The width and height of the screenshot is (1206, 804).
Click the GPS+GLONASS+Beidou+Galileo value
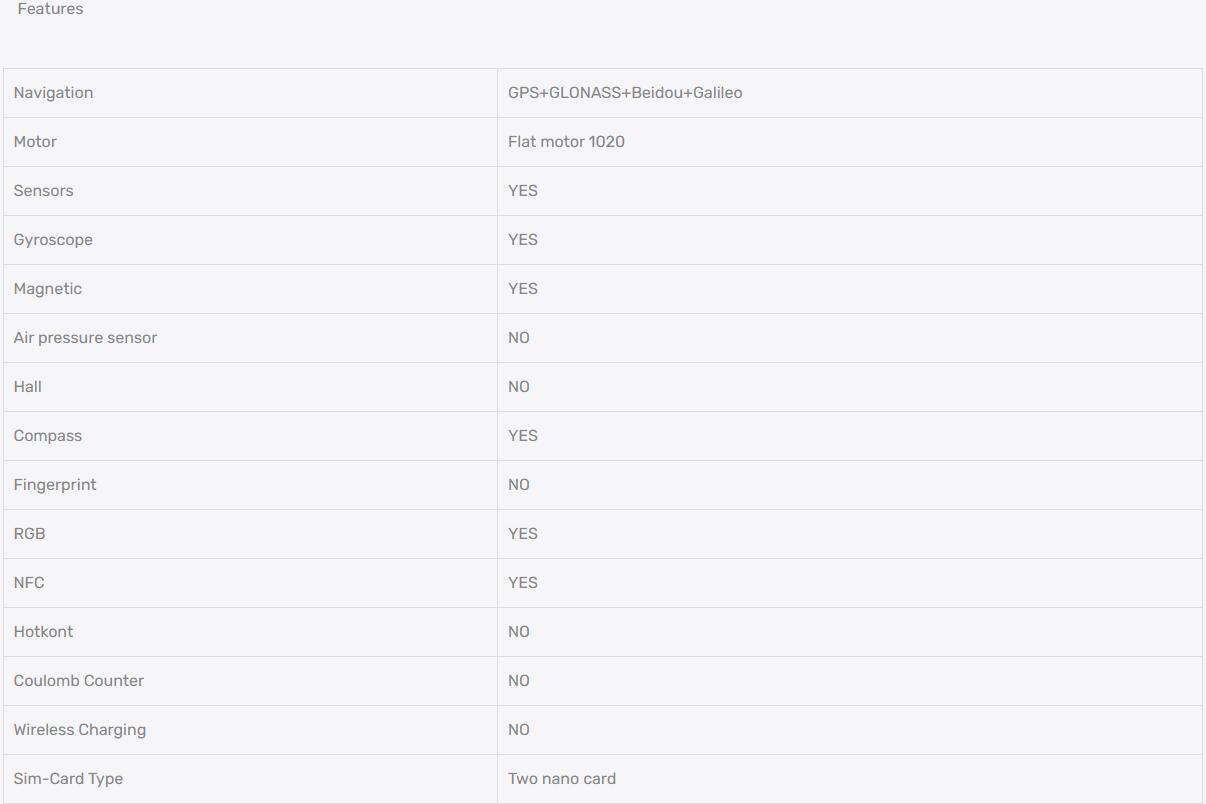[x=625, y=93]
